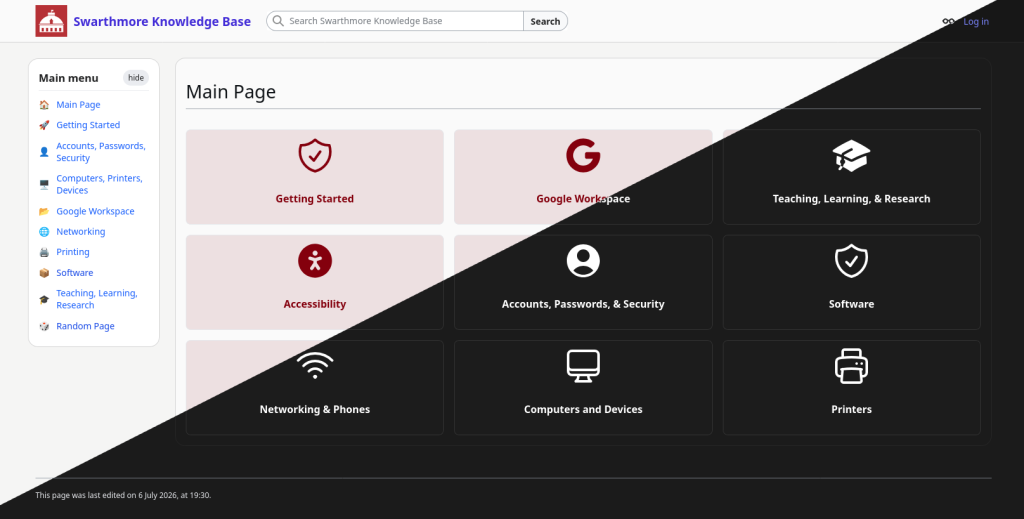This screenshot has height=519, width=1024.
Task: Click the printer icon beside Printing
Action: tap(44, 251)
